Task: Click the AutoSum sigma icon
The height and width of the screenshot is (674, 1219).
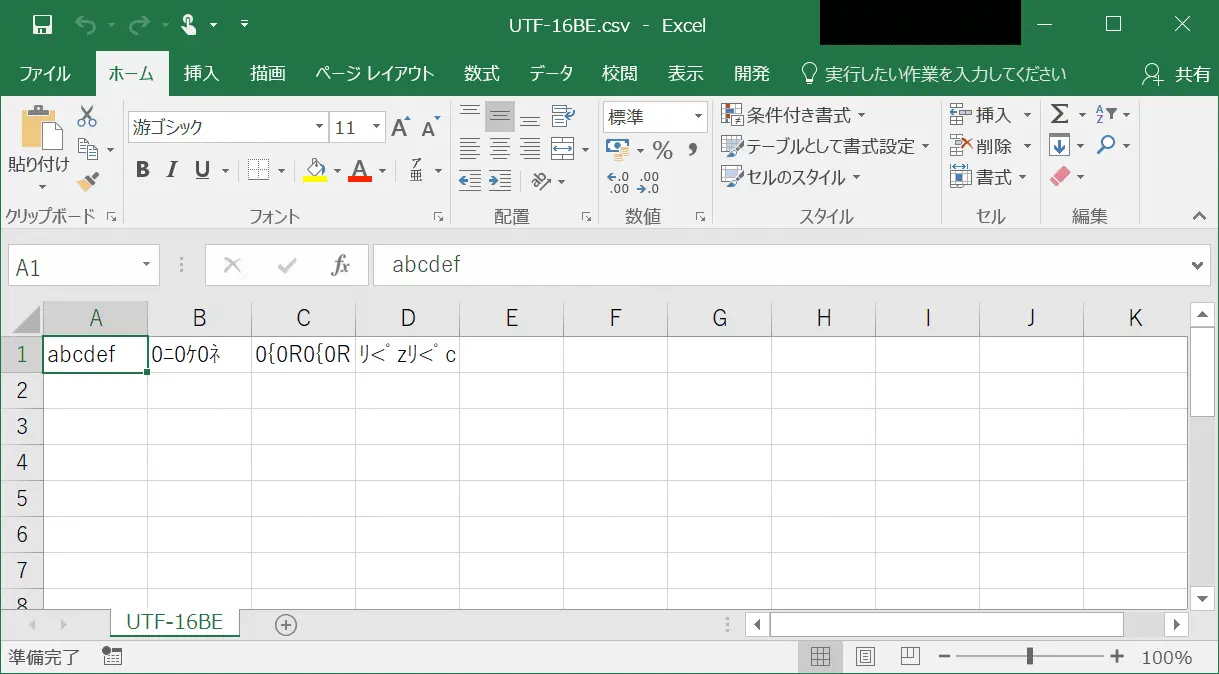Action: tap(1059, 114)
